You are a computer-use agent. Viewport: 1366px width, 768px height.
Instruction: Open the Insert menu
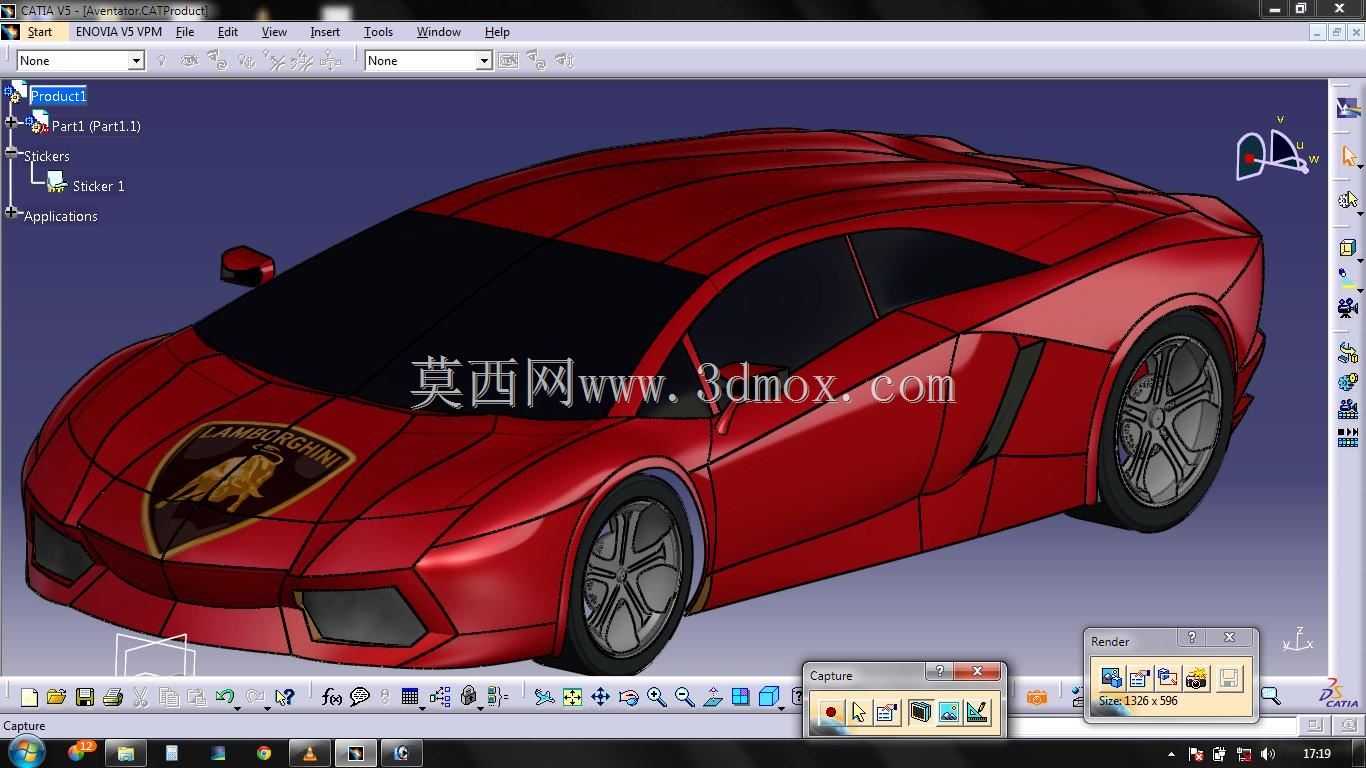[325, 32]
